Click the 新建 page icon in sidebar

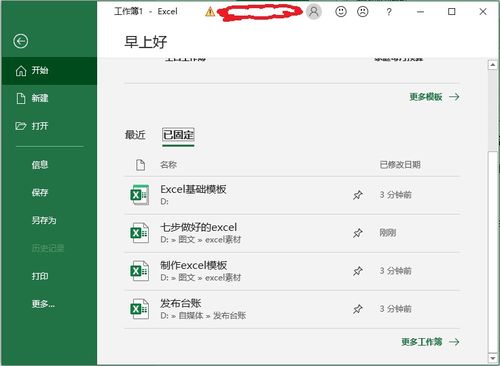(x=21, y=98)
